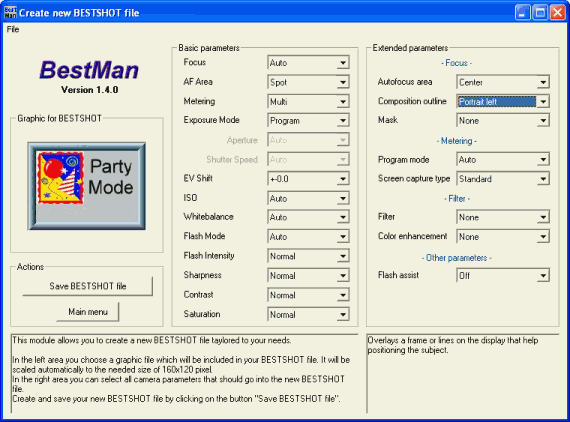Click the Party Mode graphic thumbnail
Image resolution: width=570 pixels, height=422 pixels.
(x=87, y=186)
